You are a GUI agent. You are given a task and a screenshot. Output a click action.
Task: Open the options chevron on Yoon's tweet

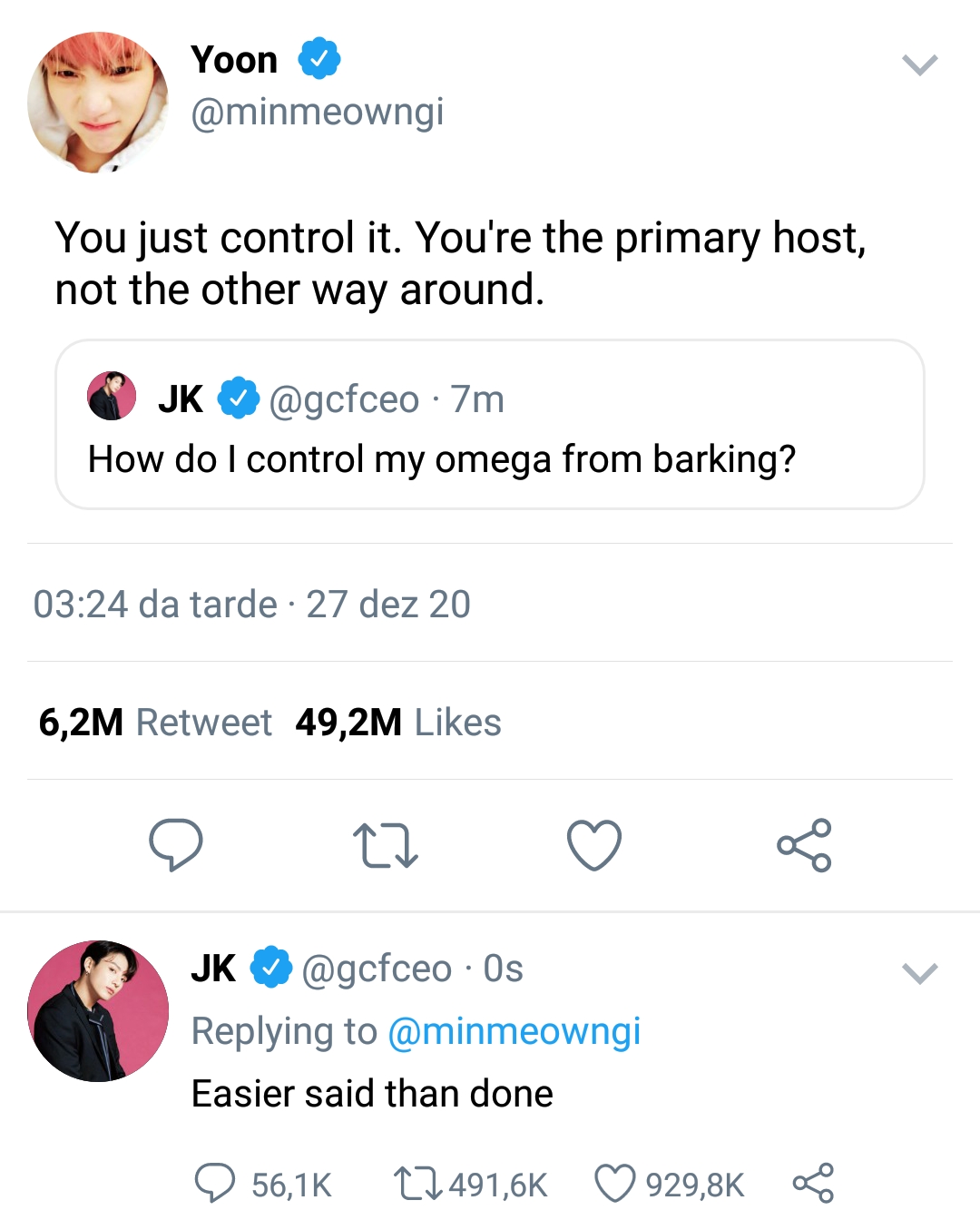(920, 64)
